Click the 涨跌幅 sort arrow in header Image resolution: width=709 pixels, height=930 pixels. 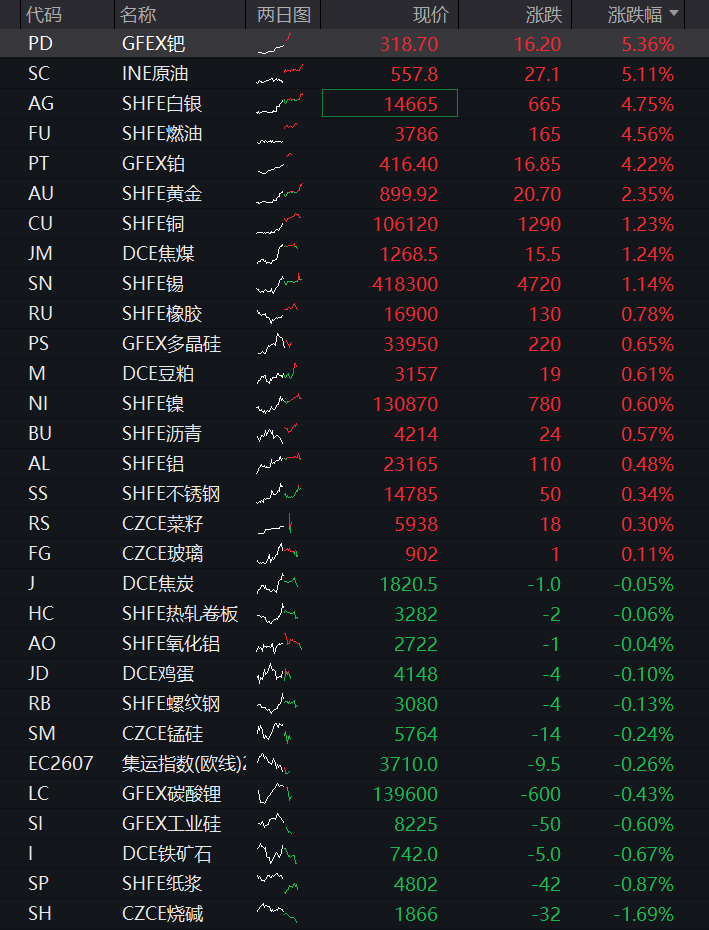673,13
